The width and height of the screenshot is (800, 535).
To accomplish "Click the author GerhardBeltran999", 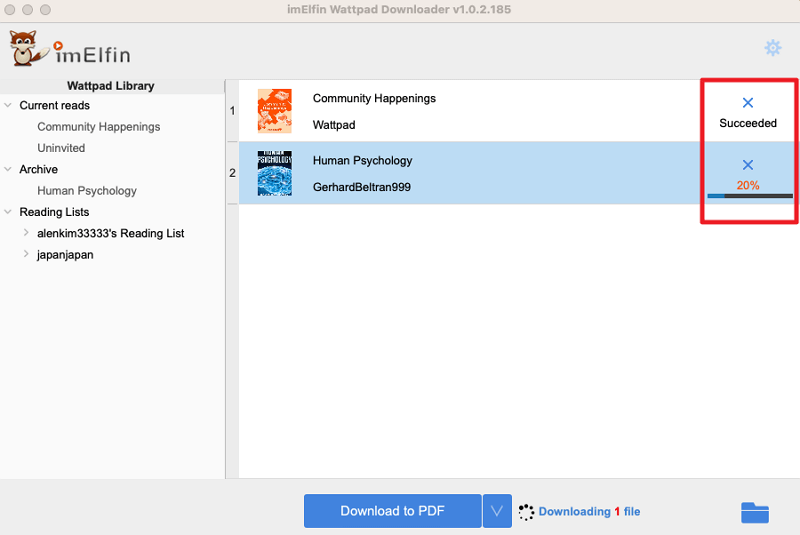I will 361,187.
